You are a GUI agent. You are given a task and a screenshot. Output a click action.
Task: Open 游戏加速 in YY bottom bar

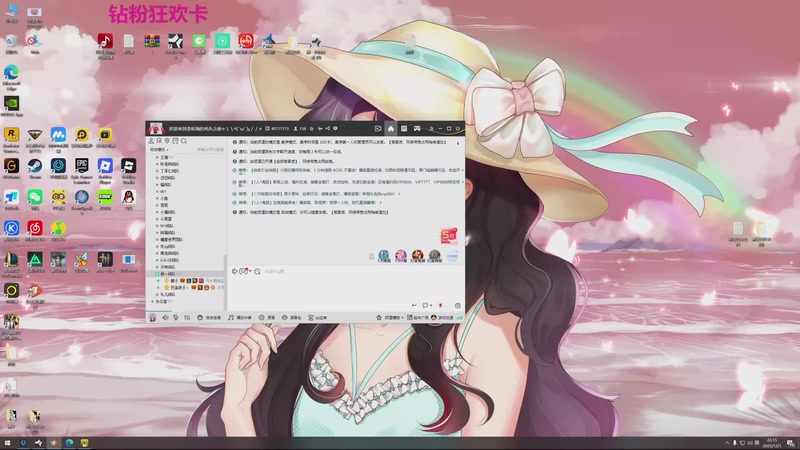click(442, 317)
